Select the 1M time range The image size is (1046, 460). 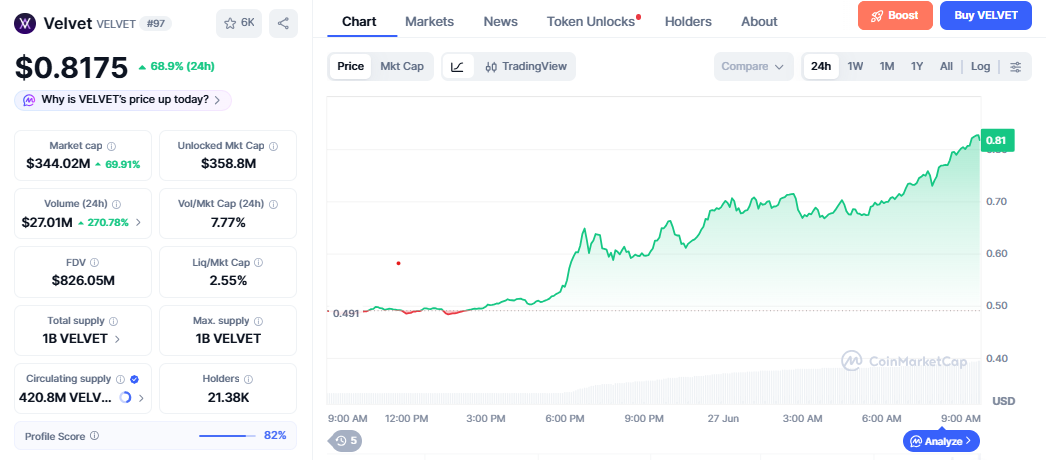pyautogui.click(x=887, y=67)
